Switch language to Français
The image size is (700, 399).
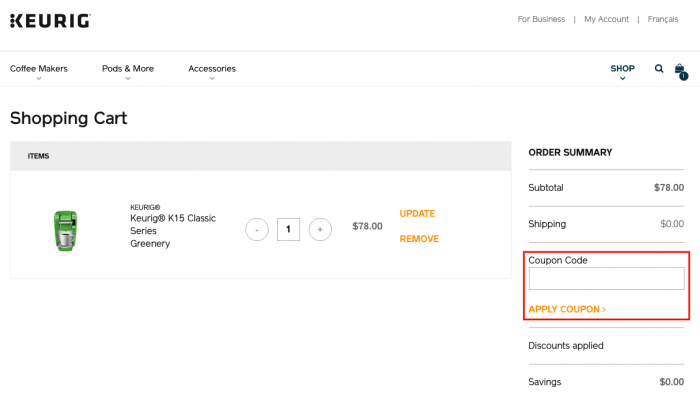(x=662, y=19)
